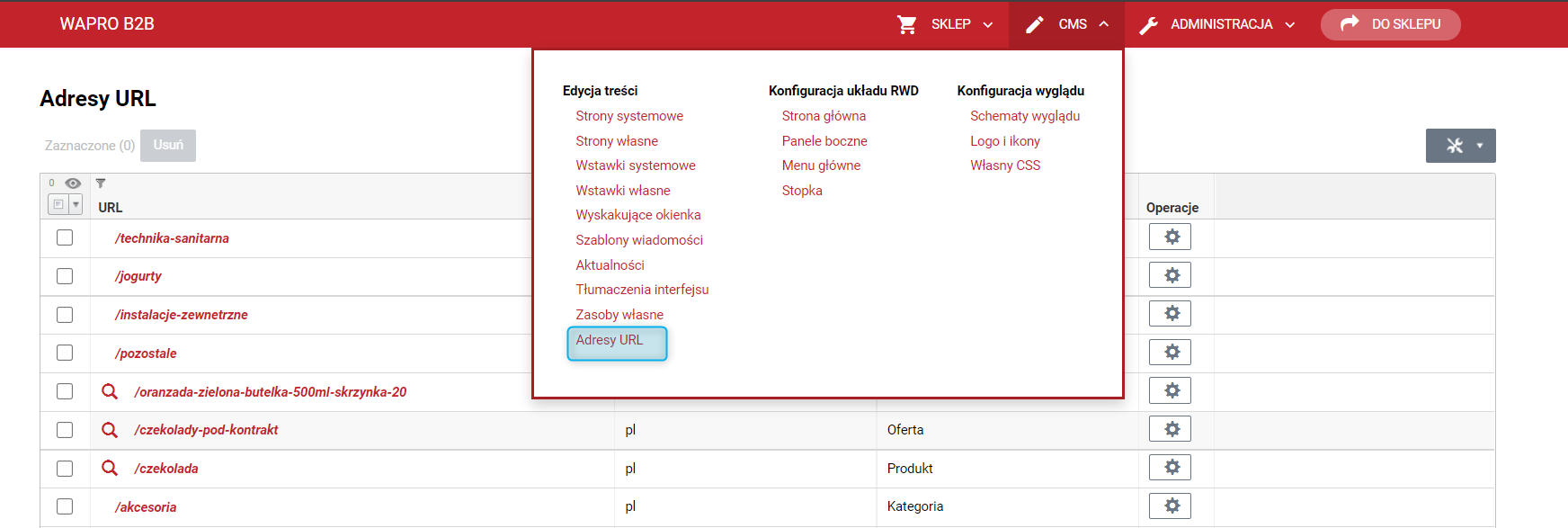
Task: Click the pencil CMS icon
Action: (x=1035, y=24)
